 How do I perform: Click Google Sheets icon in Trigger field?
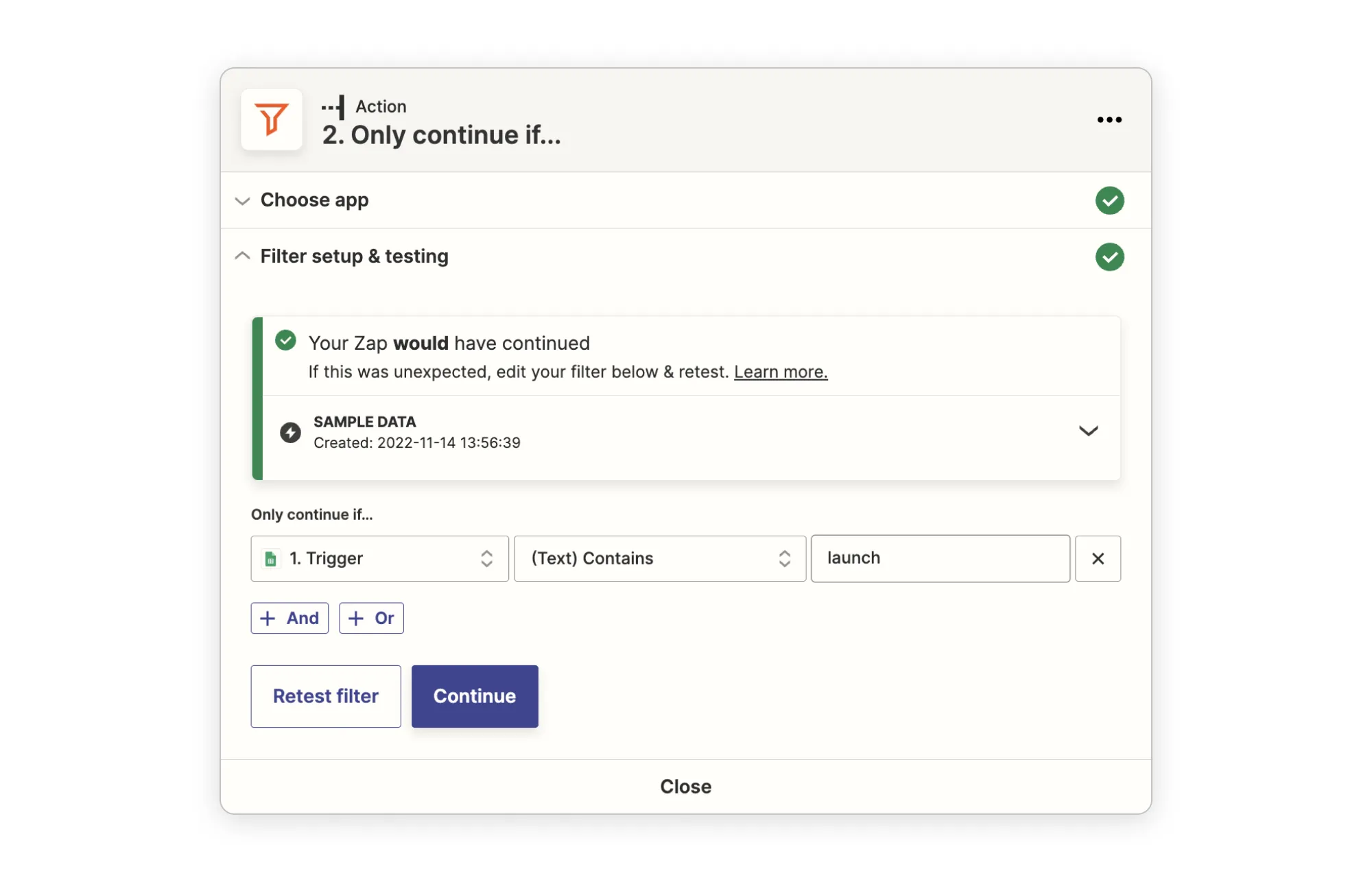(271, 559)
